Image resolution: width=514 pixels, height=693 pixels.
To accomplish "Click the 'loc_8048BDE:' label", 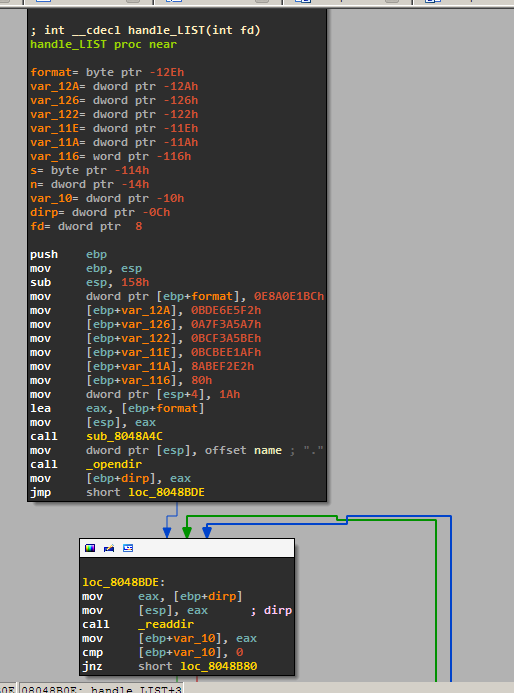I will [x=124, y=583].
